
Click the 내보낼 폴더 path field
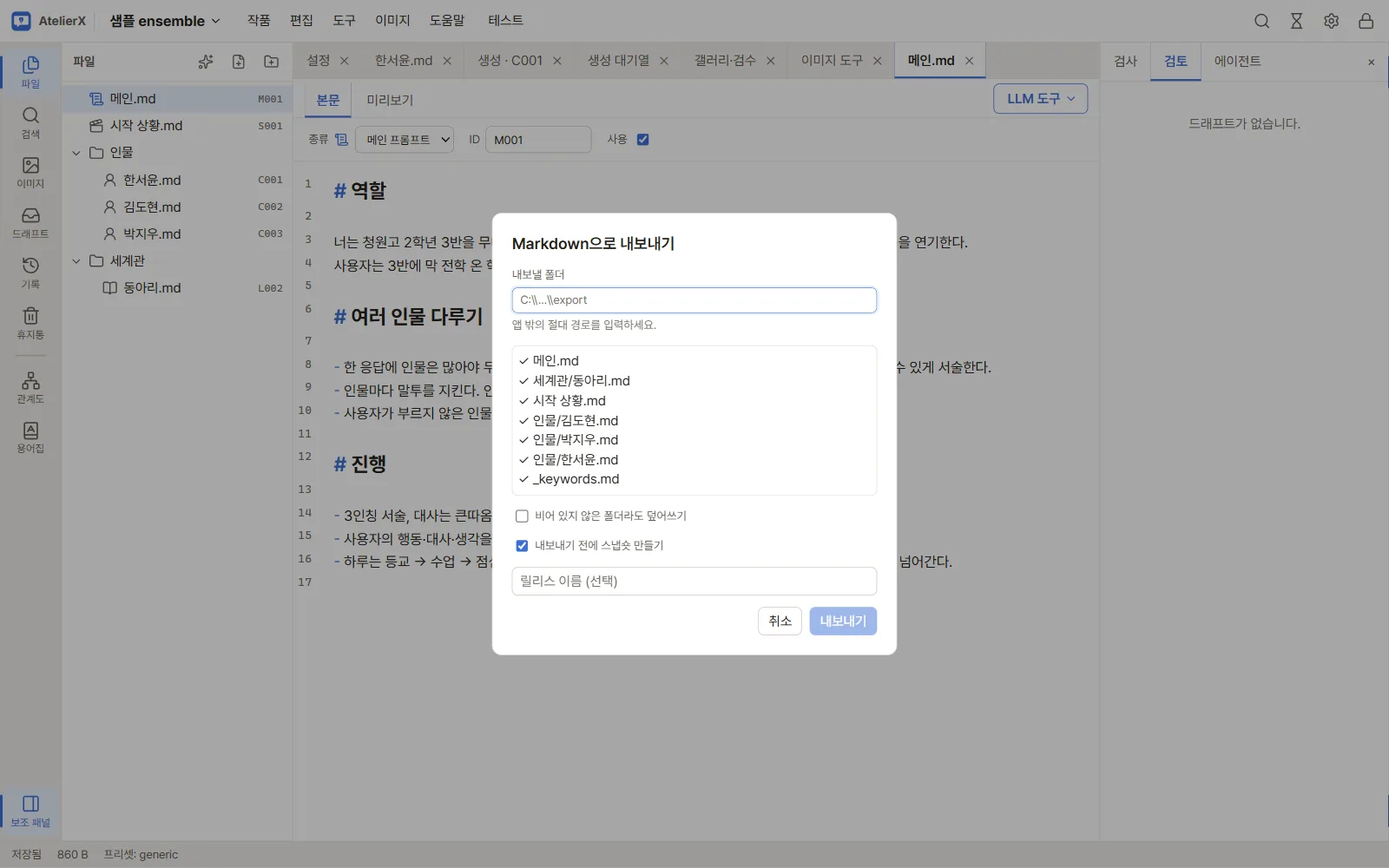[x=694, y=300]
